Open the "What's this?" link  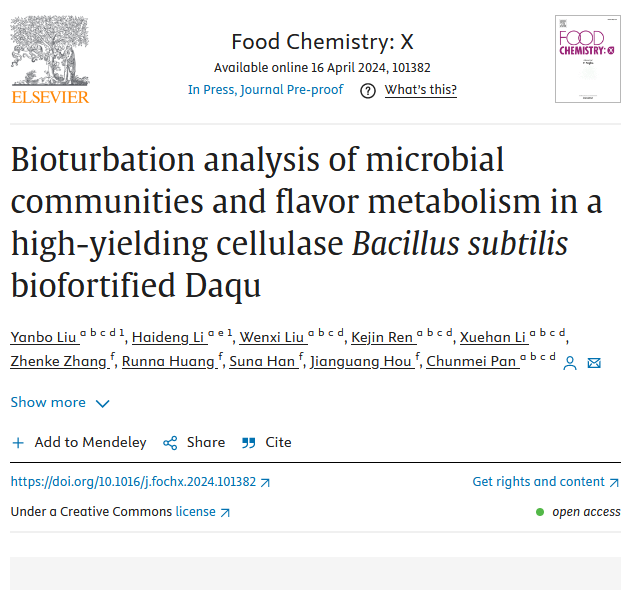coord(420,90)
